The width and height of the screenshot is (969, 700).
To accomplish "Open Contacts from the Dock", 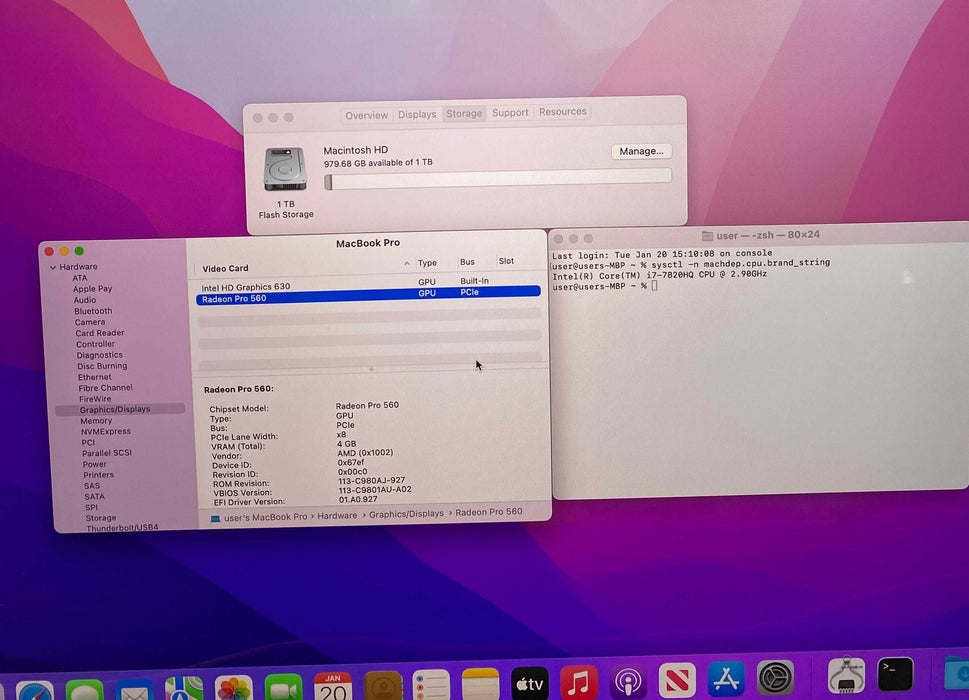I will [x=383, y=686].
